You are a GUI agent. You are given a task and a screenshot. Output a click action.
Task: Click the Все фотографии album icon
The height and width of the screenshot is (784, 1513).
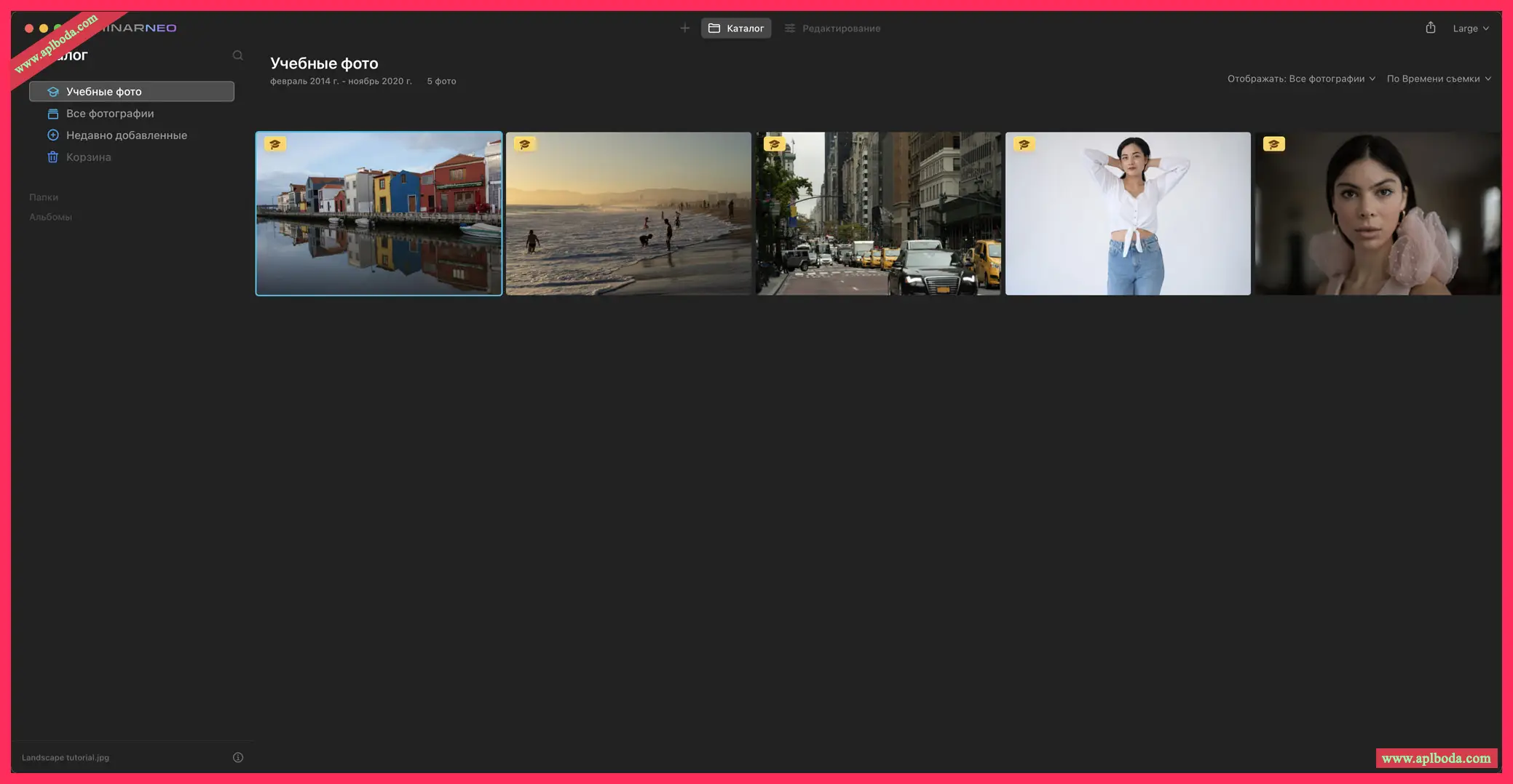click(x=53, y=114)
